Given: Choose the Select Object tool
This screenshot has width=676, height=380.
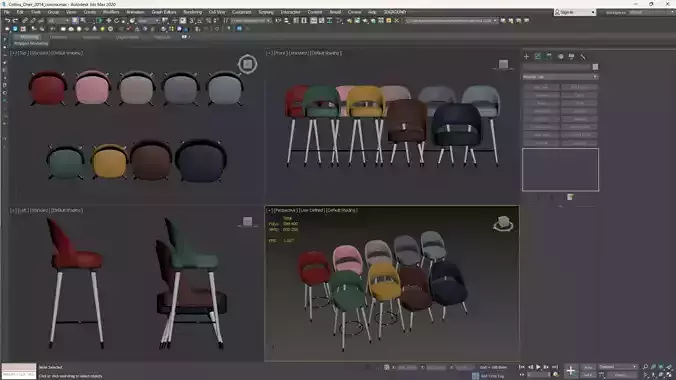Looking at the screenshot, I should 75,20.
